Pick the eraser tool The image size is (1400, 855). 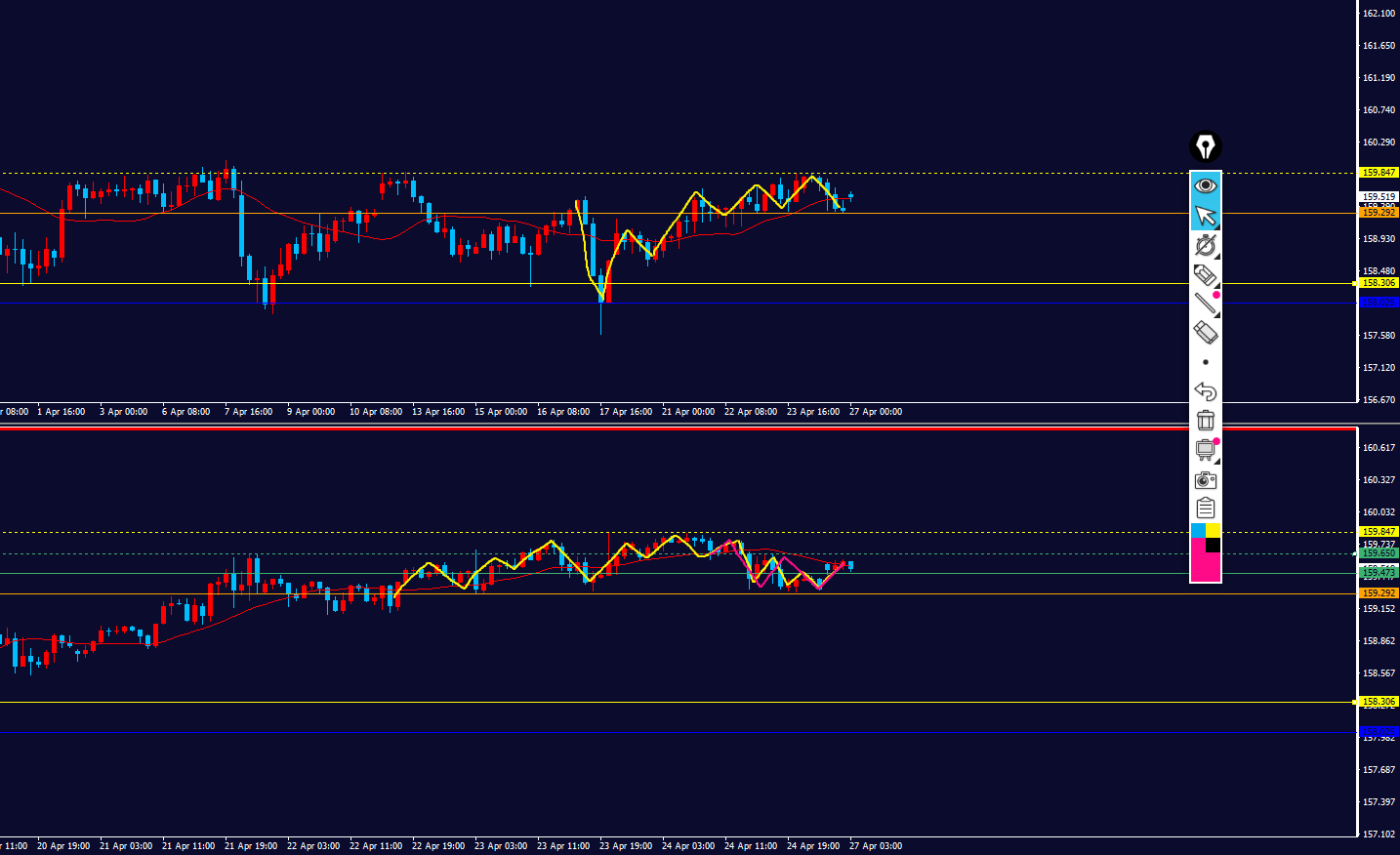[1205, 333]
